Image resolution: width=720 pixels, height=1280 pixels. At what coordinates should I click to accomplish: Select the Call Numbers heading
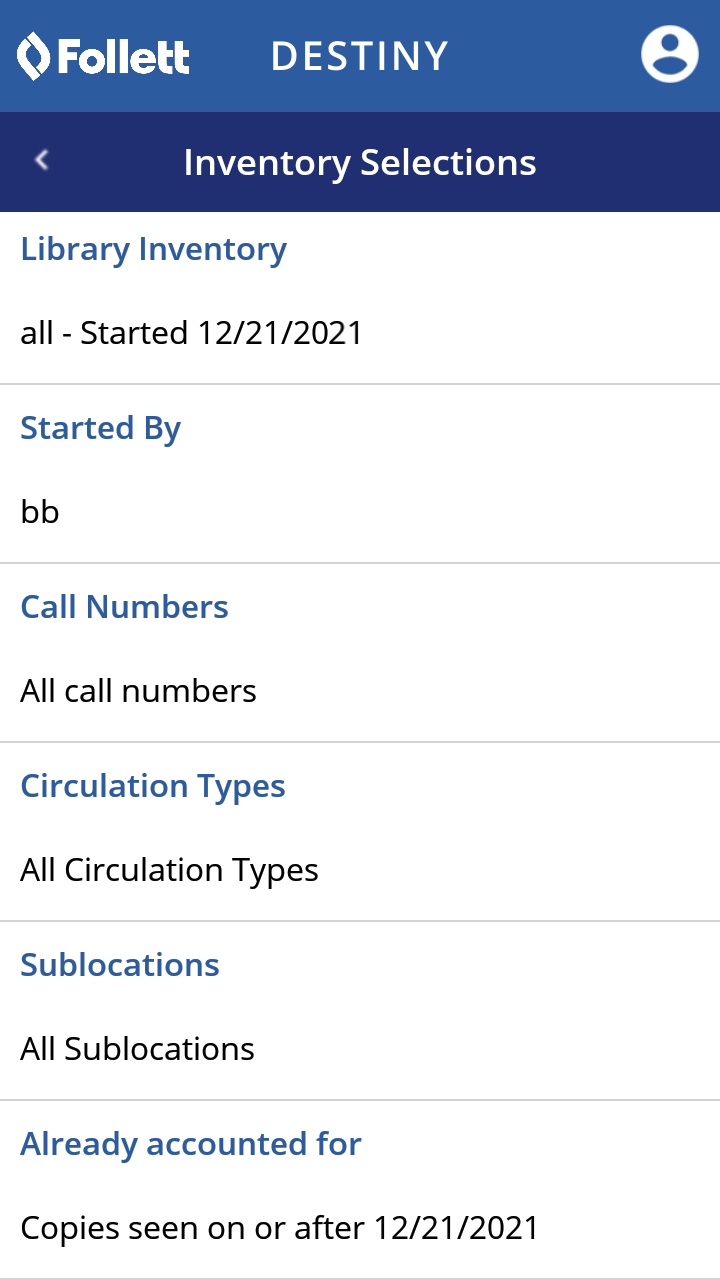pyautogui.click(x=125, y=607)
